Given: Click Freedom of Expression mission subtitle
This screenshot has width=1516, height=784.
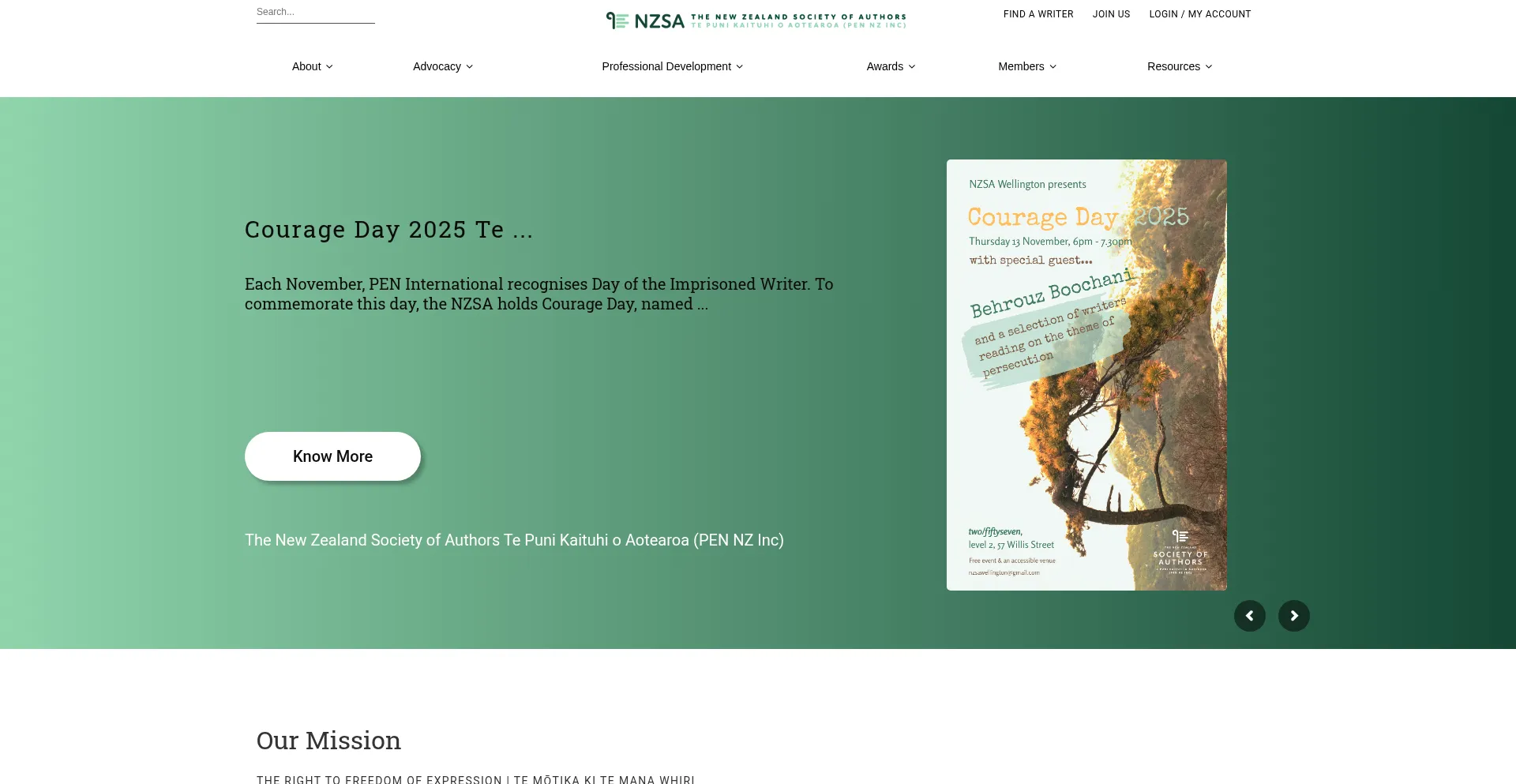Looking at the screenshot, I should pyautogui.click(x=475, y=779).
